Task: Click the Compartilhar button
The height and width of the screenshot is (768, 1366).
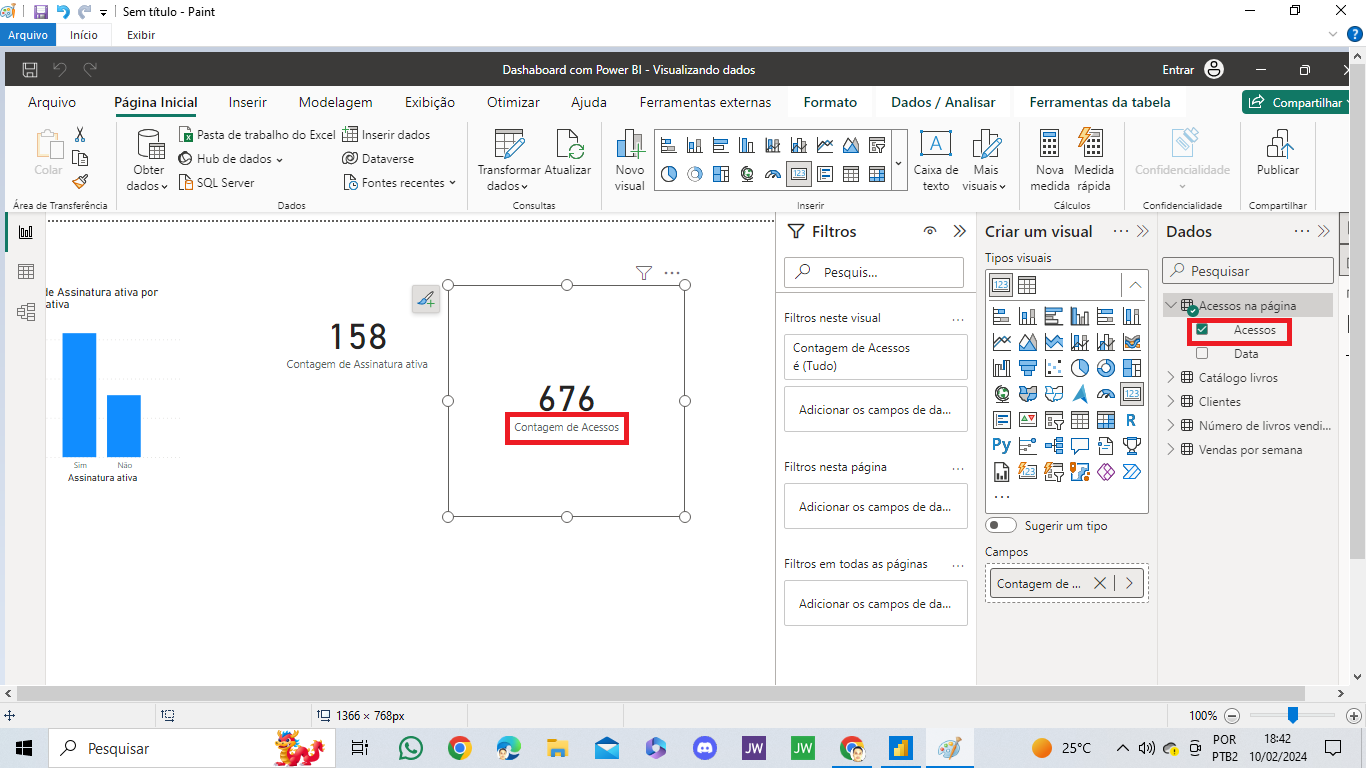Action: click(x=1296, y=102)
